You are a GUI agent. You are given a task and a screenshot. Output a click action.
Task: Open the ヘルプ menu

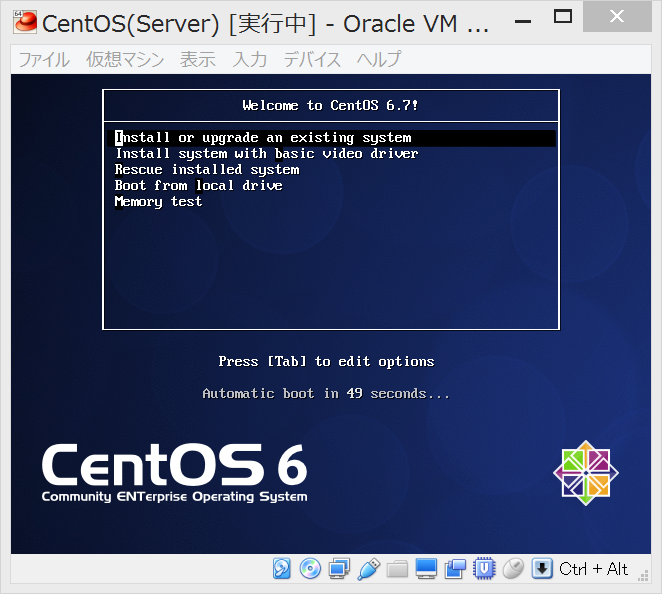click(x=379, y=59)
